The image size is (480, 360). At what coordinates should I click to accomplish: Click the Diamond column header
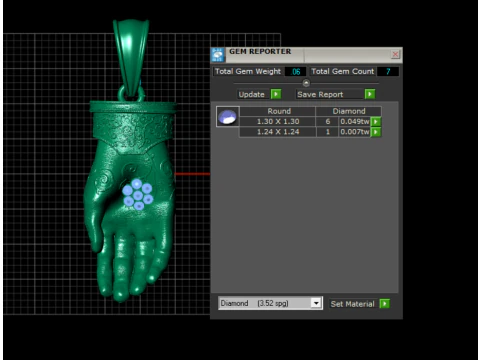349,111
